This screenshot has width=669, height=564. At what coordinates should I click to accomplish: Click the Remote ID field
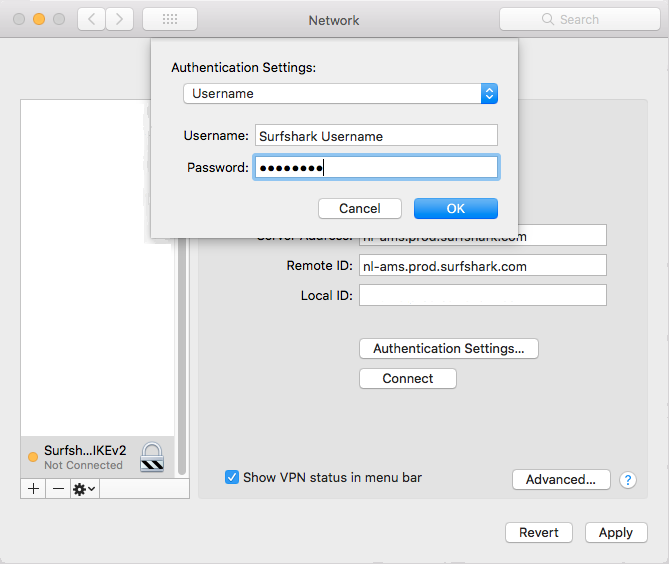pyautogui.click(x=483, y=266)
